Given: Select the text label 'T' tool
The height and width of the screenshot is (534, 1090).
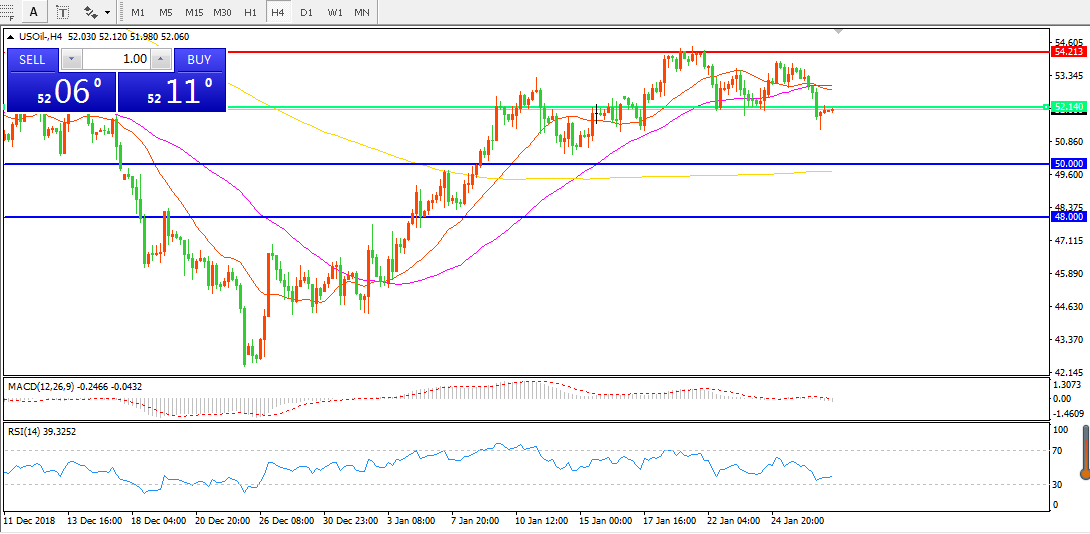Looking at the screenshot, I should (x=63, y=12).
